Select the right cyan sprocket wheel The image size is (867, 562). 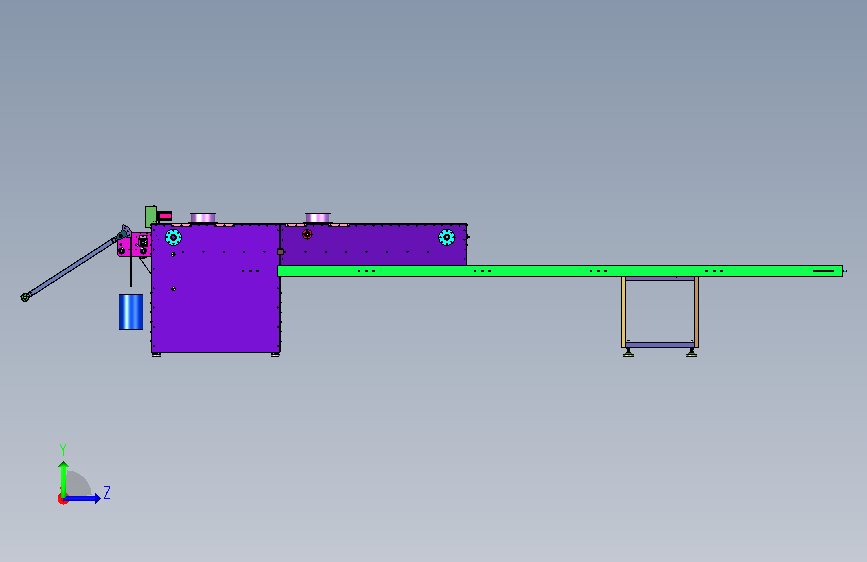(x=446, y=237)
